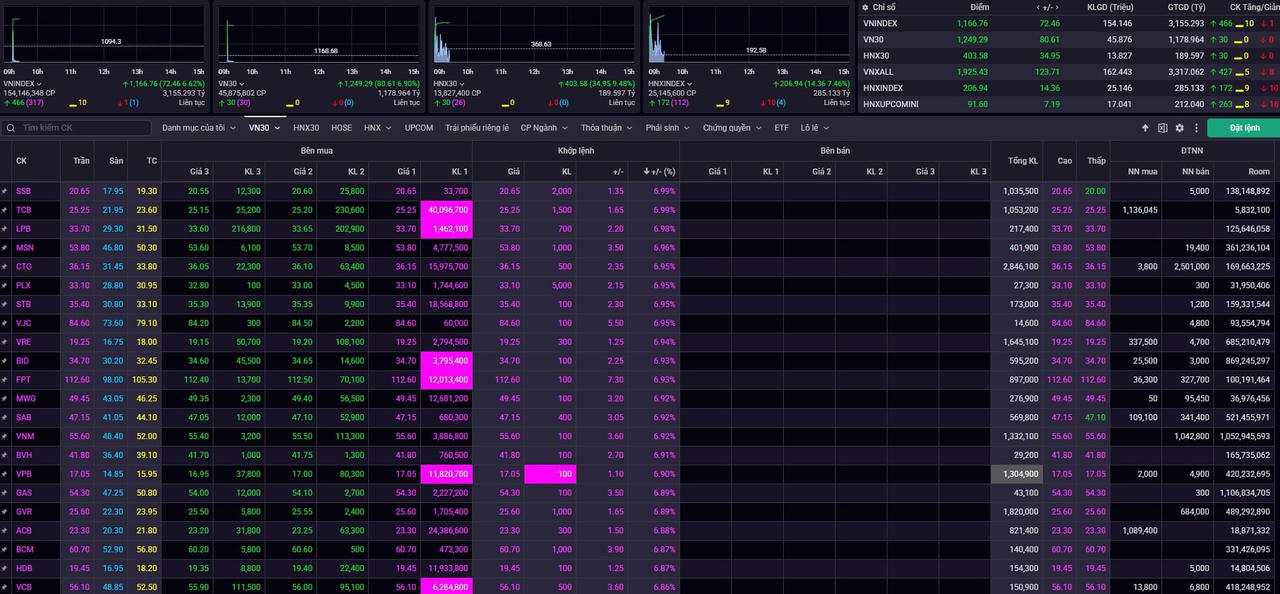This screenshot has height=594, width=1280.
Task: Pin the TCB stock row
Action: (x=5, y=210)
